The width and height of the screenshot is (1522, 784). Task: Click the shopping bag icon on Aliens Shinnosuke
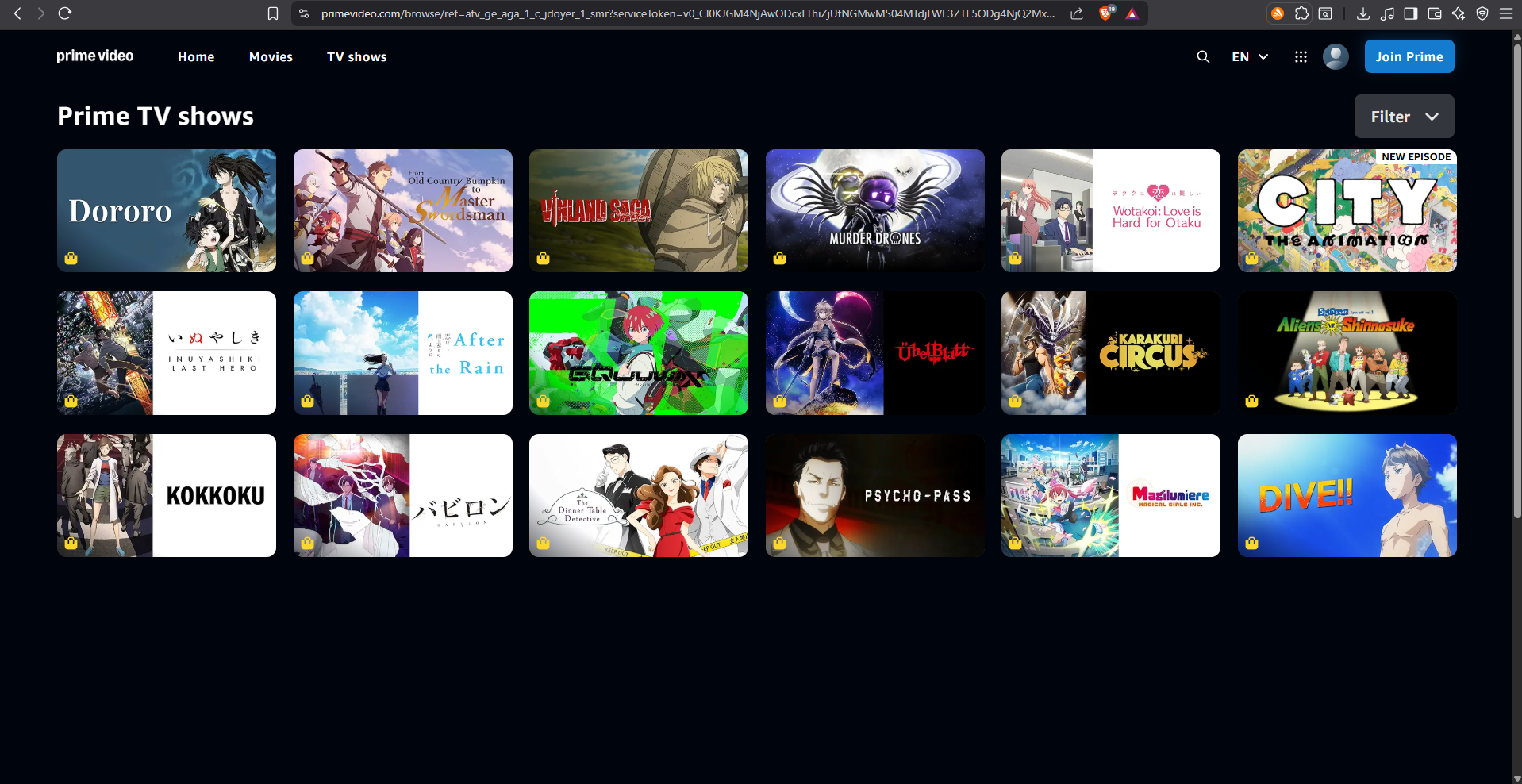coord(1252,401)
